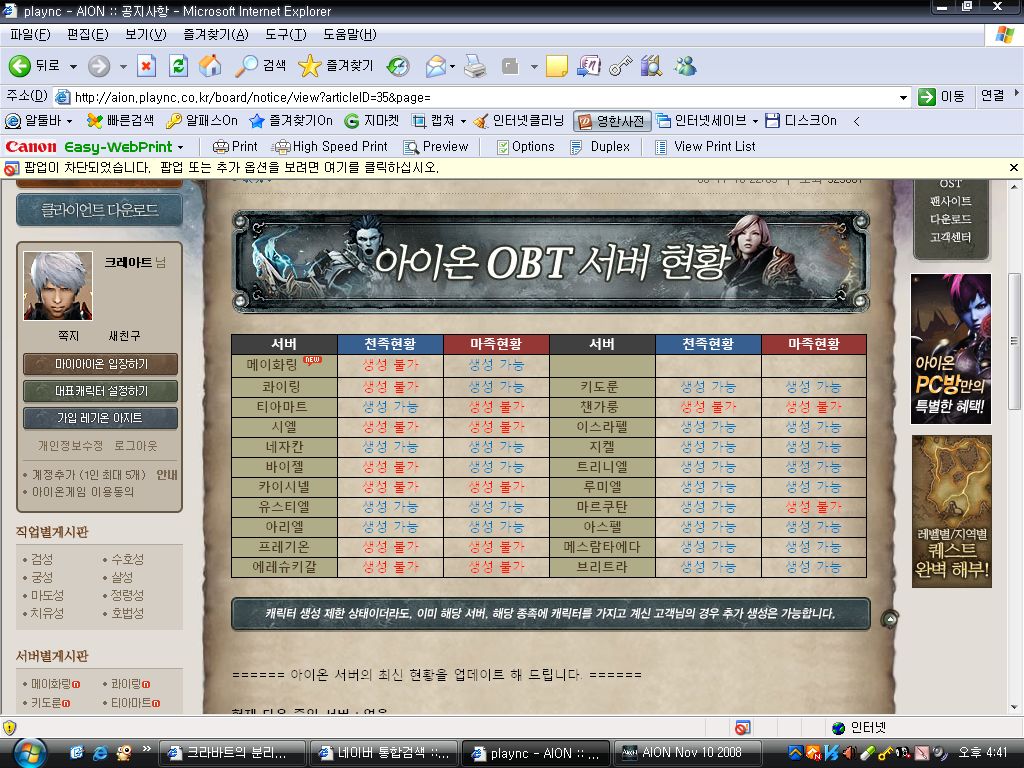The height and width of the screenshot is (768, 1024).
Task: Click the 지마켓 shortcut button
Action: coord(372,121)
